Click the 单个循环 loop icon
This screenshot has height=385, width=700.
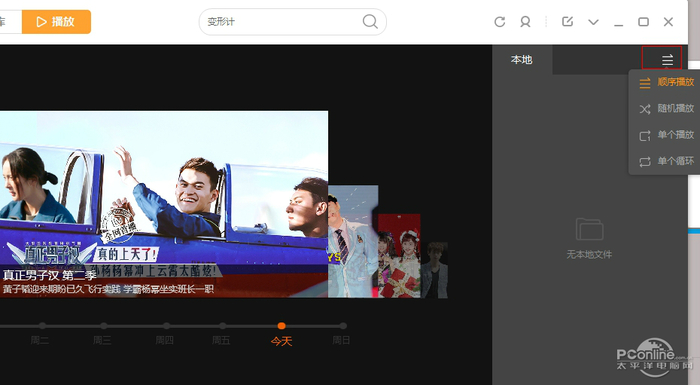[645, 162]
